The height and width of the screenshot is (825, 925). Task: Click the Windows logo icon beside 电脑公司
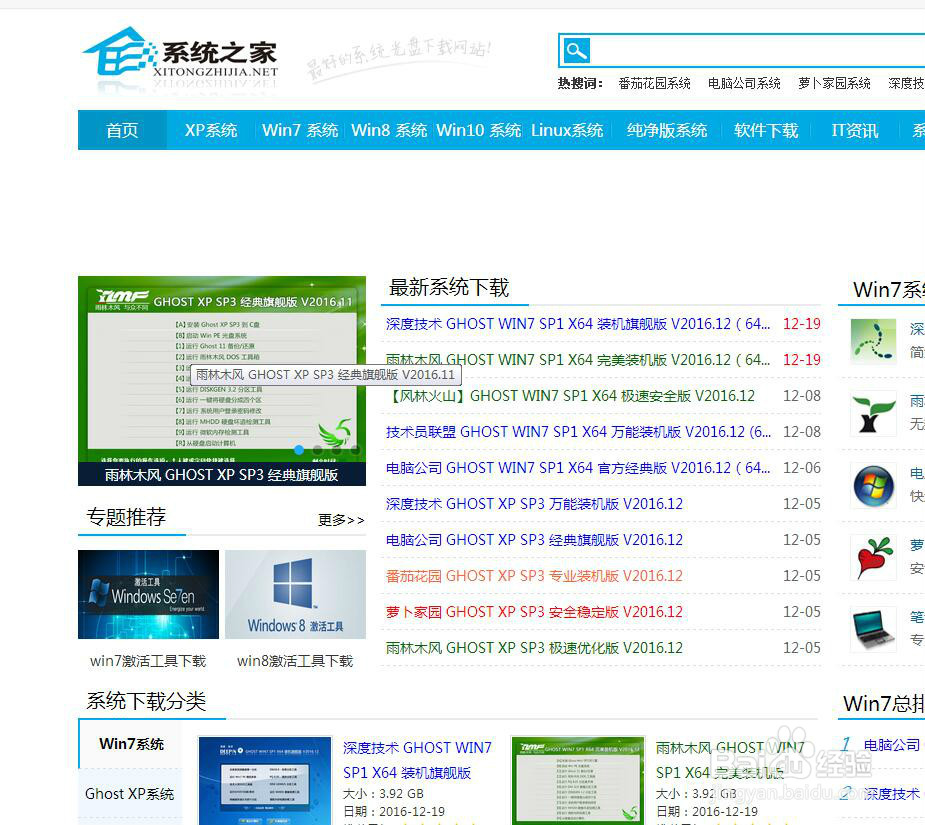point(873,484)
